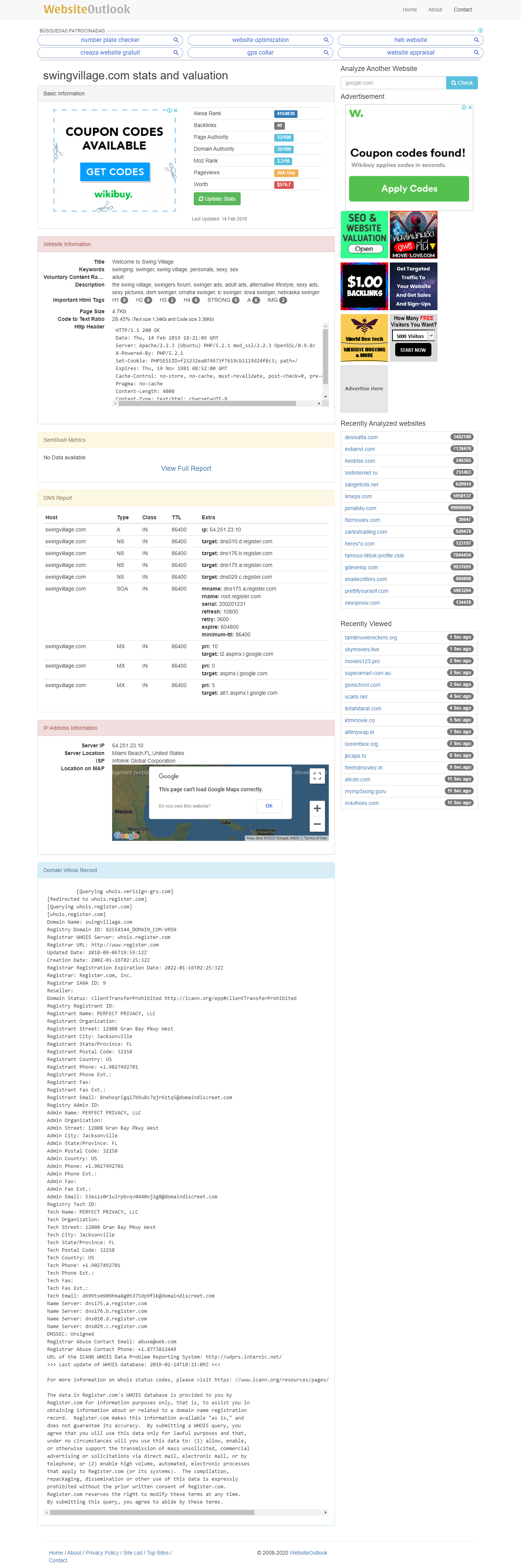Close the Apply Codes advertisement
The image size is (521, 1568).
click(469, 108)
